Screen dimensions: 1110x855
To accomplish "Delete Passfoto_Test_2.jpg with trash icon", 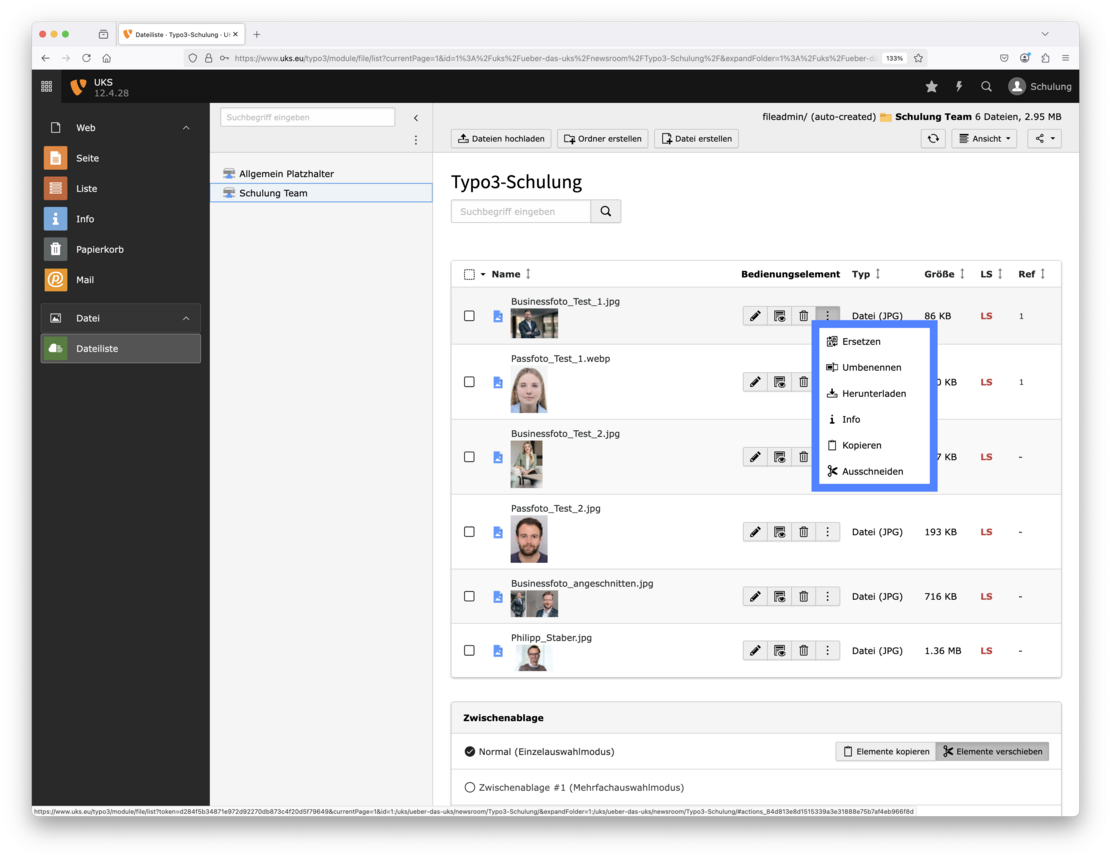I will pyautogui.click(x=803, y=532).
